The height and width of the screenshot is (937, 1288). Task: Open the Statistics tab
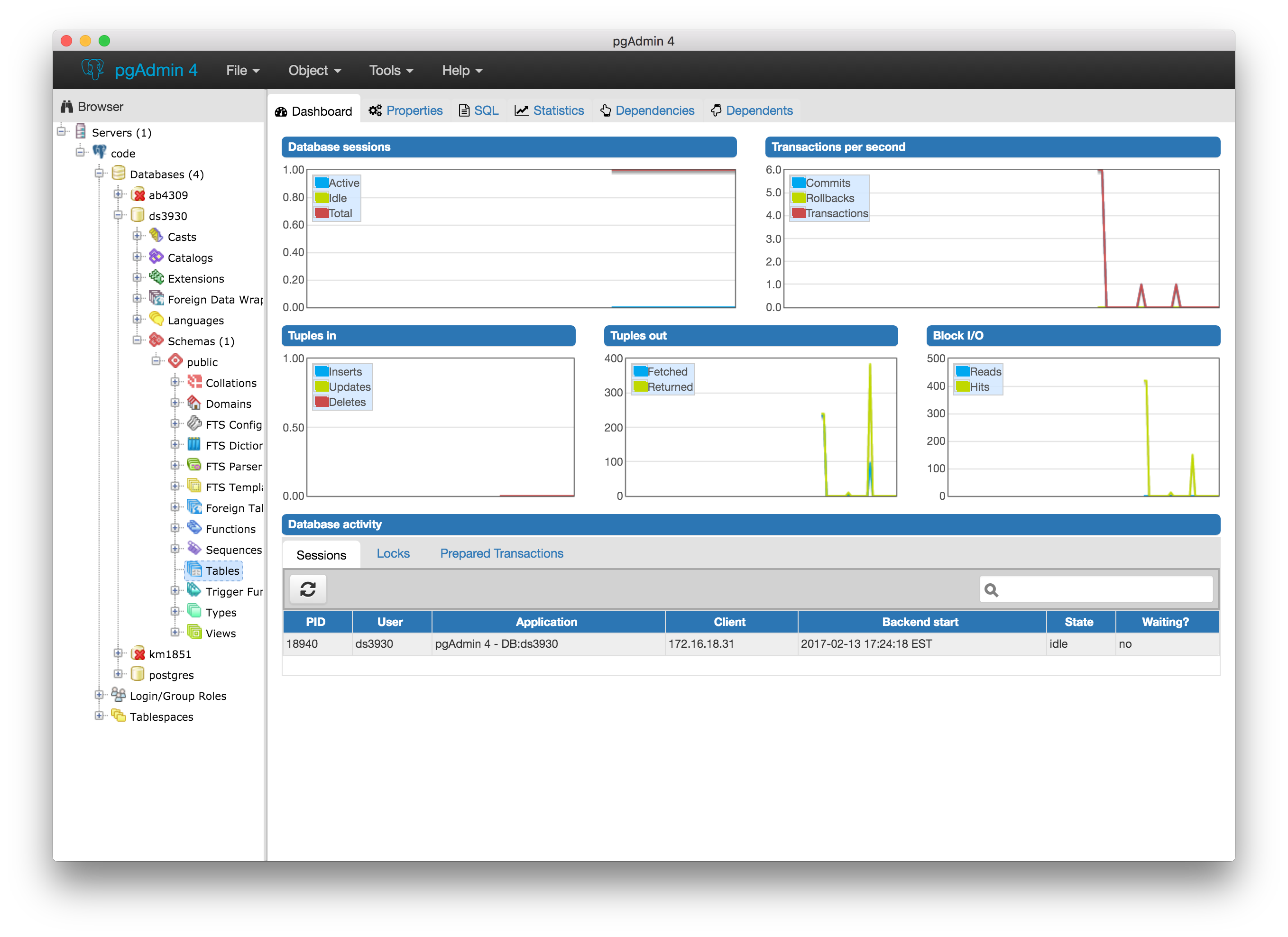tap(549, 111)
